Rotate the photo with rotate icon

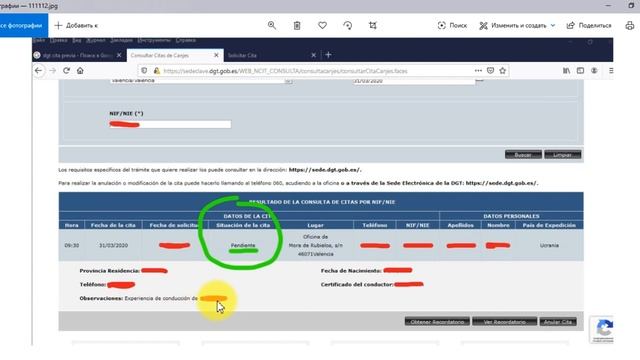[x=347, y=25]
